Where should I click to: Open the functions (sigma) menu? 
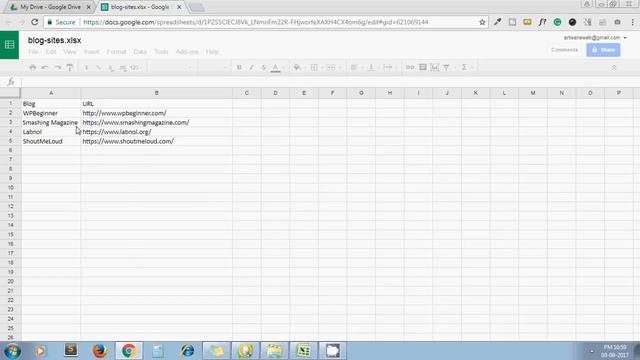point(464,67)
